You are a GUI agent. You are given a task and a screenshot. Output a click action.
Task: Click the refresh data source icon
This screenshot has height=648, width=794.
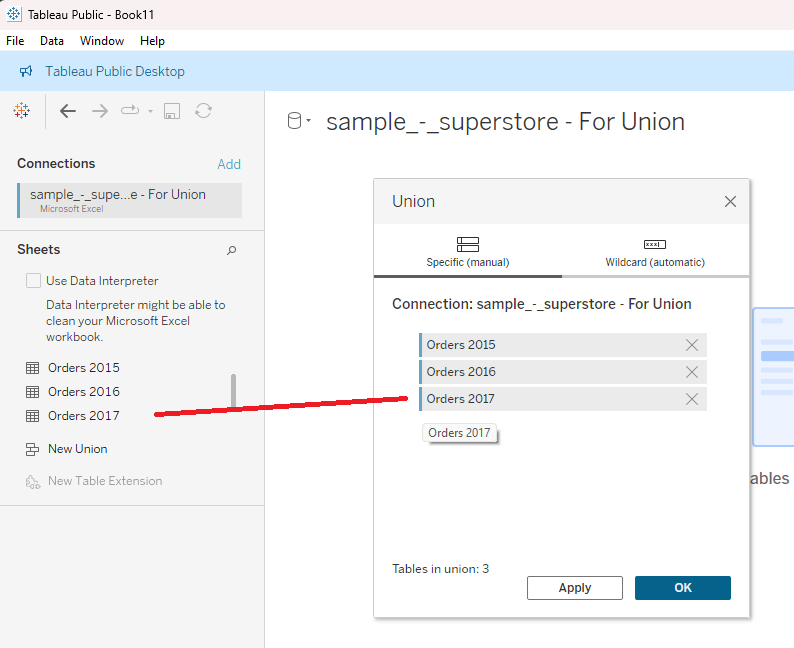point(203,111)
